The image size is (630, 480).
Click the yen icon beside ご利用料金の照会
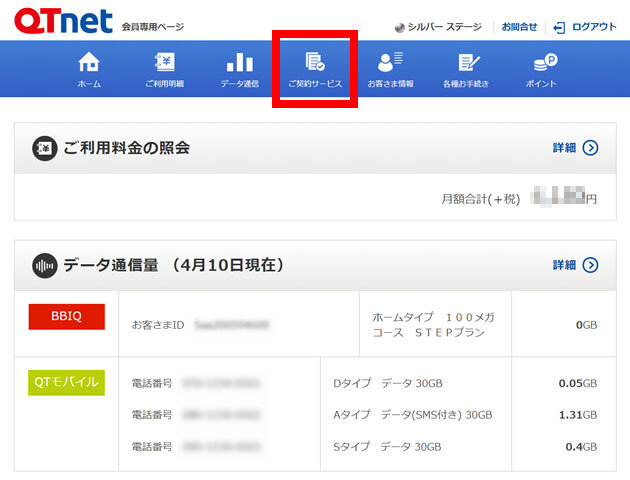[x=44, y=148]
